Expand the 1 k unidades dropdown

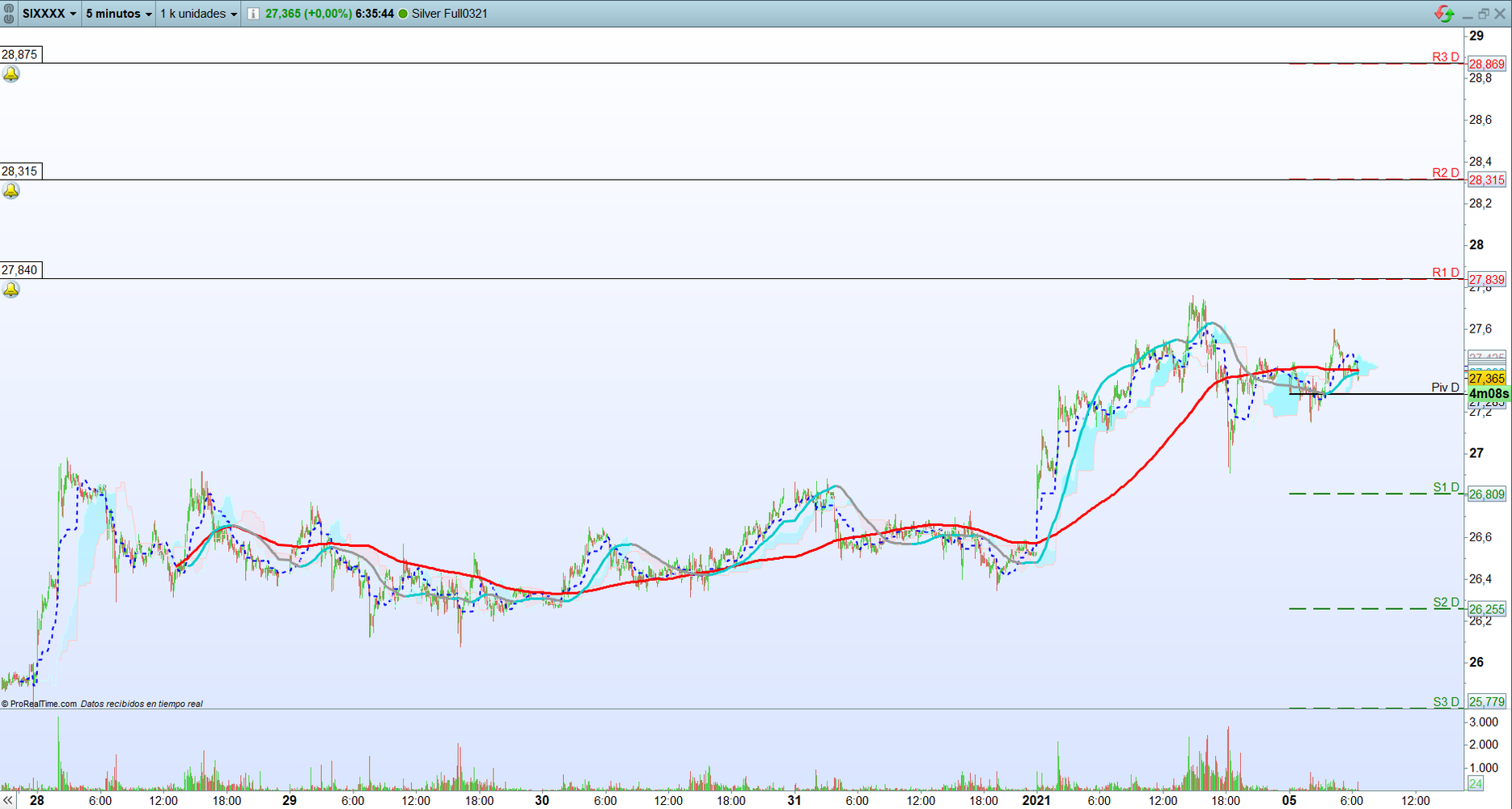198,14
